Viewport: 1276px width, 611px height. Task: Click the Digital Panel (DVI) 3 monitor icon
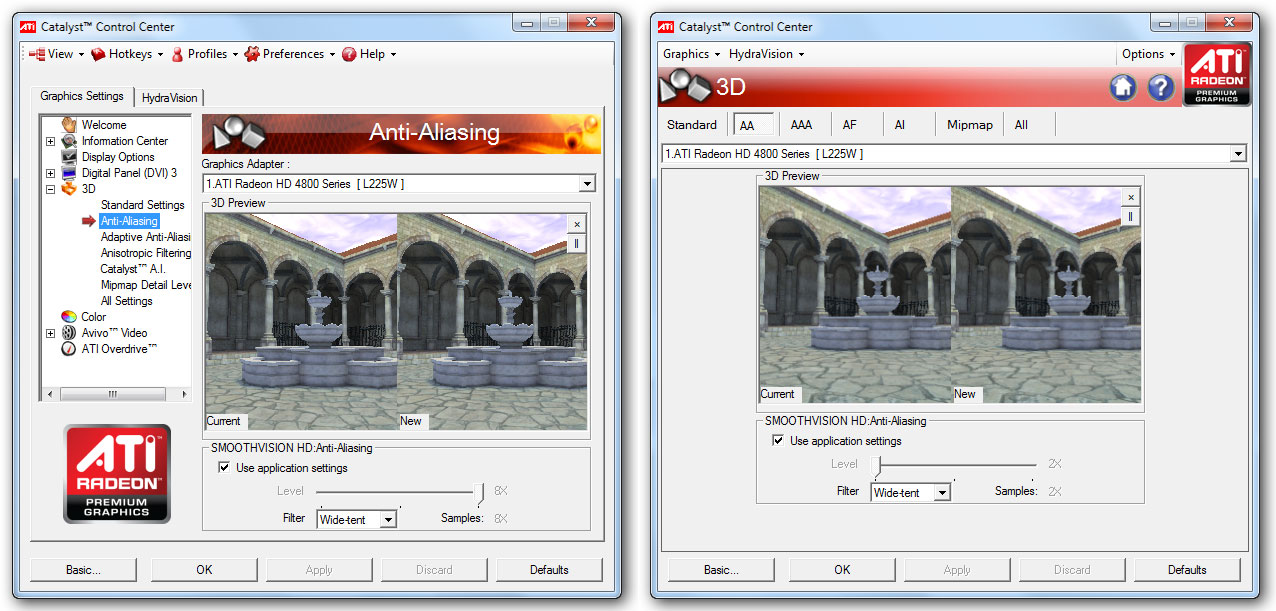tap(69, 173)
